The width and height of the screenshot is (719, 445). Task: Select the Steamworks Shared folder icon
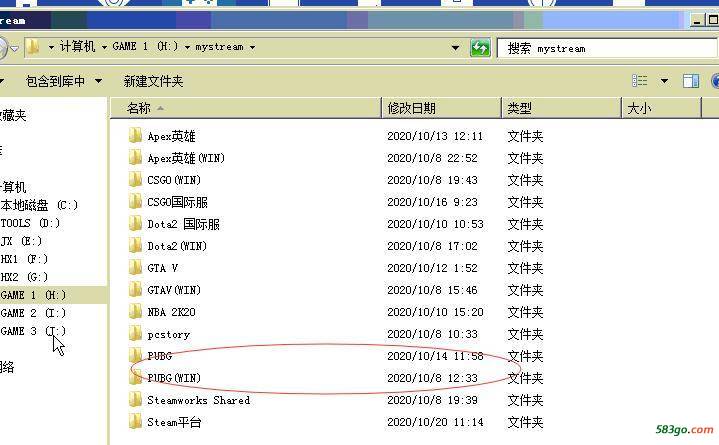[135, 400]
